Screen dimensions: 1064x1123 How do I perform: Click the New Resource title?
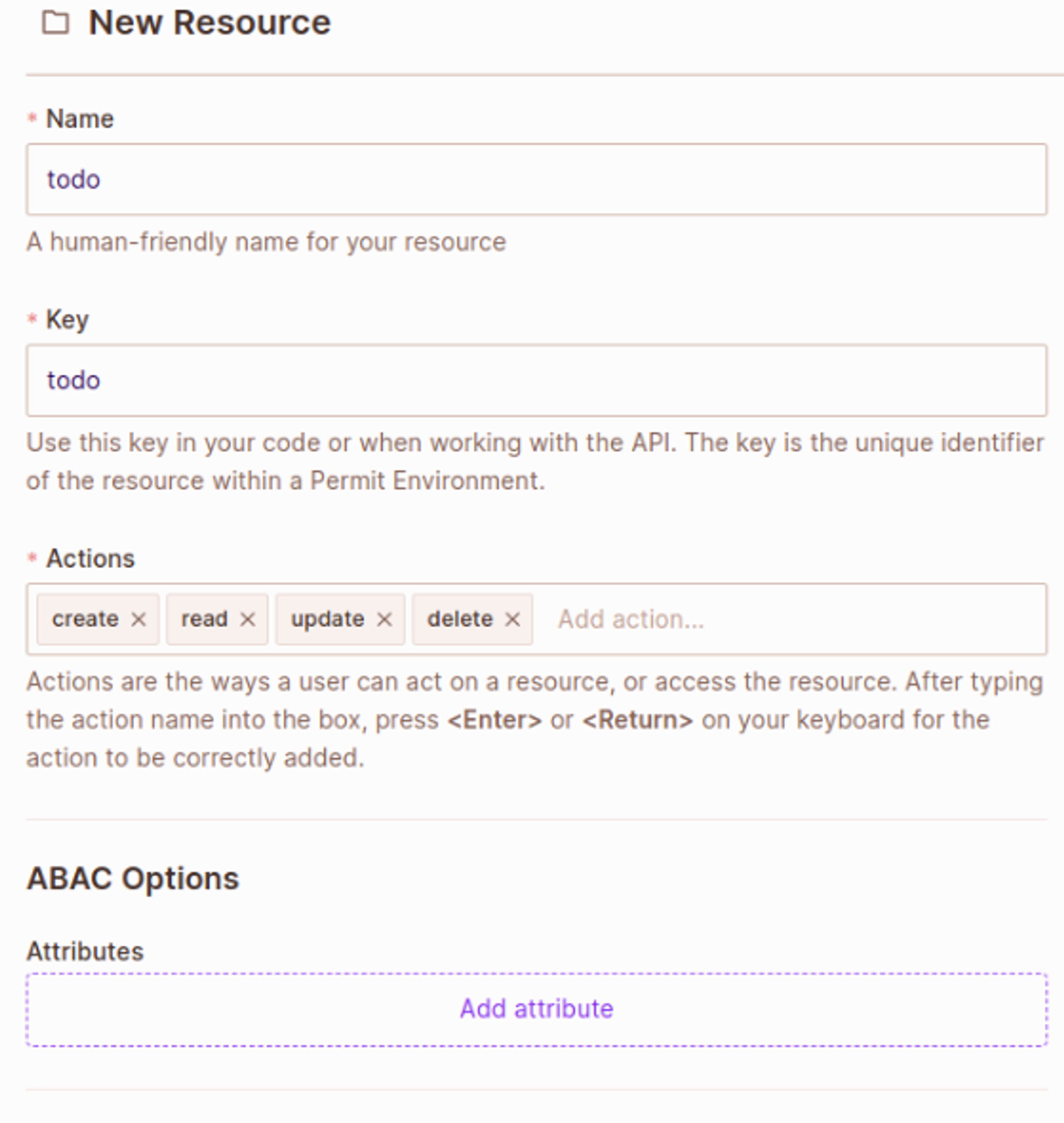(x=209, y=23)
